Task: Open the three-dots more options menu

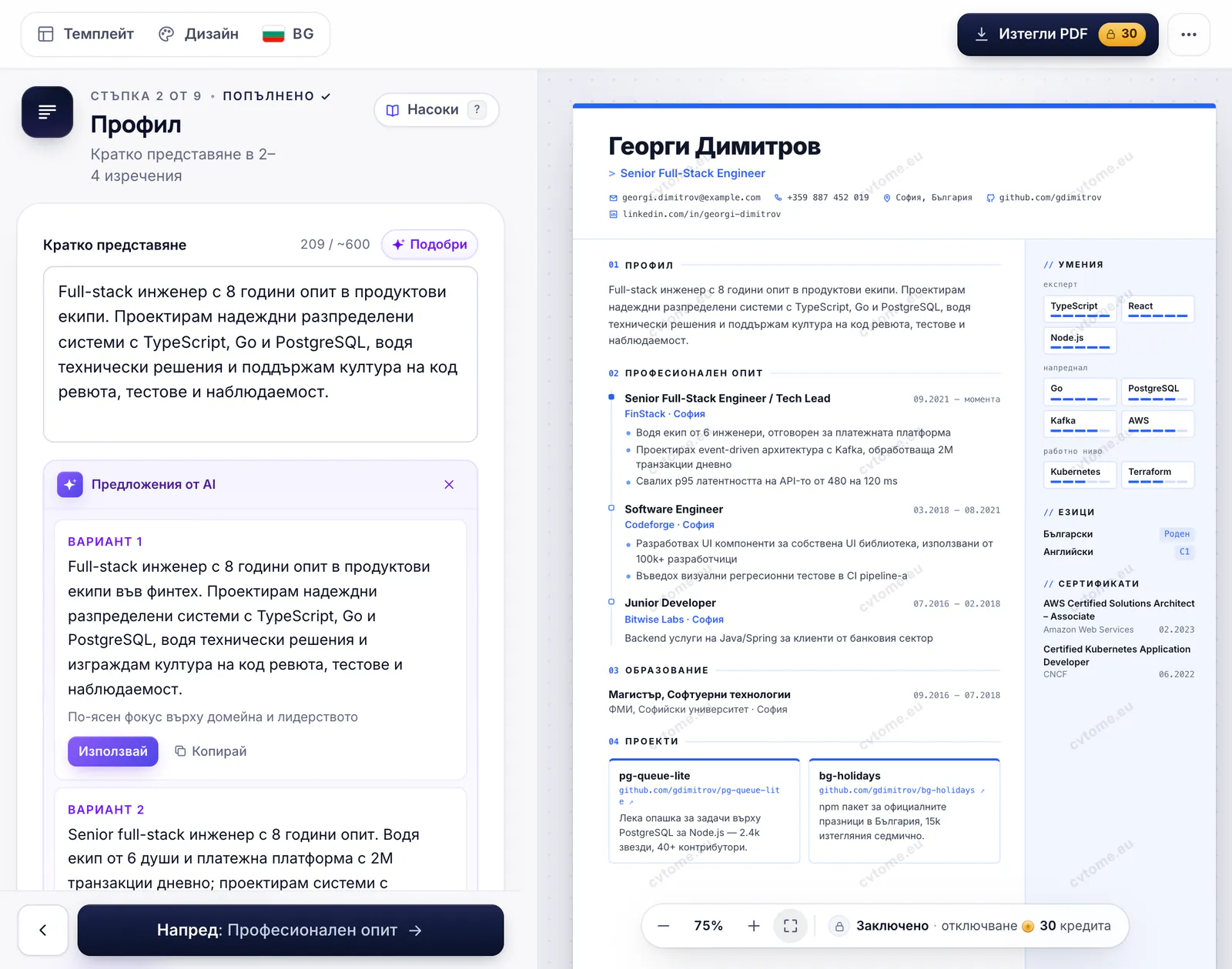Action: click(1189, 34)
